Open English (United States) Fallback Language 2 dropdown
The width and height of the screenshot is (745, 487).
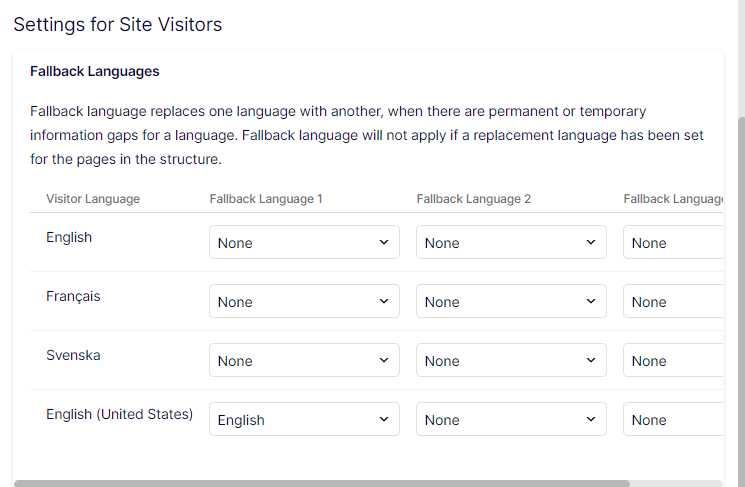[511, 420]
